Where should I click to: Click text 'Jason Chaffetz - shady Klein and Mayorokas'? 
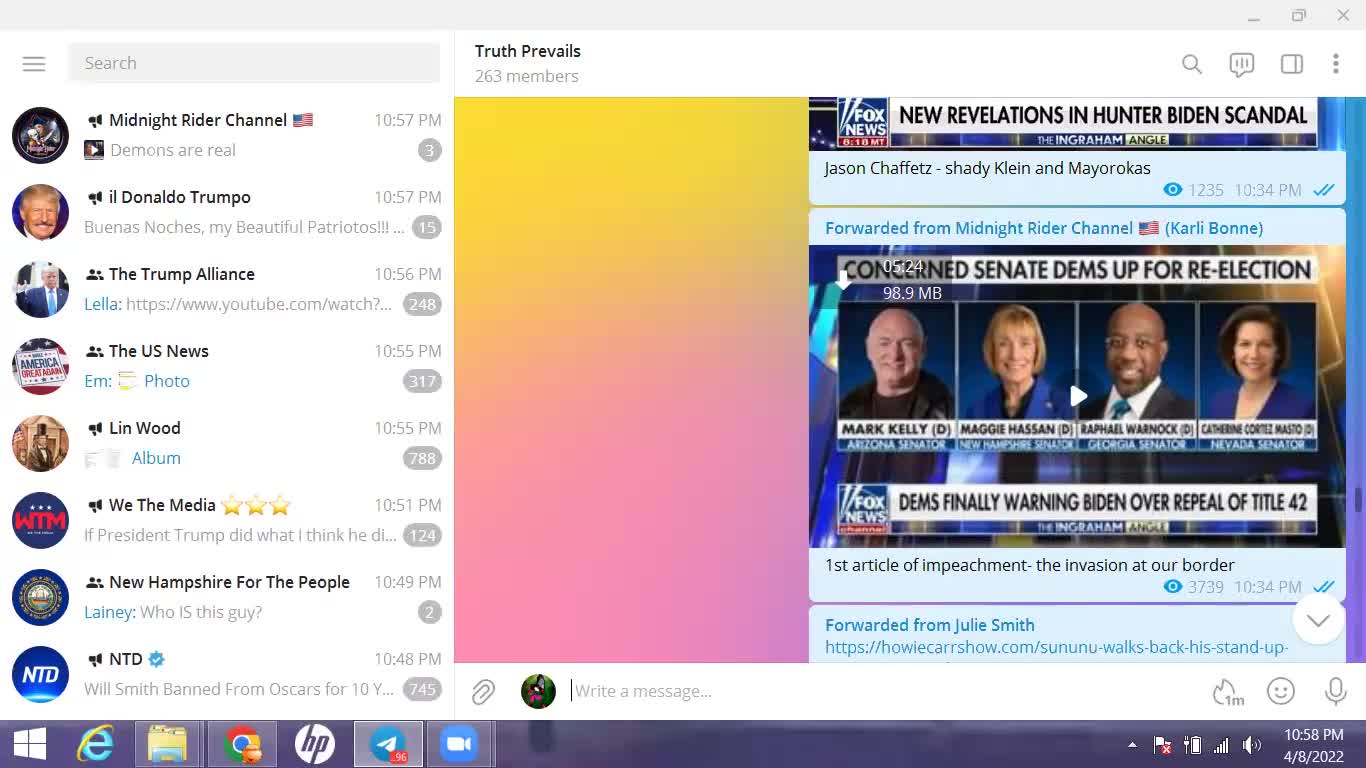[x=987, y=168]
